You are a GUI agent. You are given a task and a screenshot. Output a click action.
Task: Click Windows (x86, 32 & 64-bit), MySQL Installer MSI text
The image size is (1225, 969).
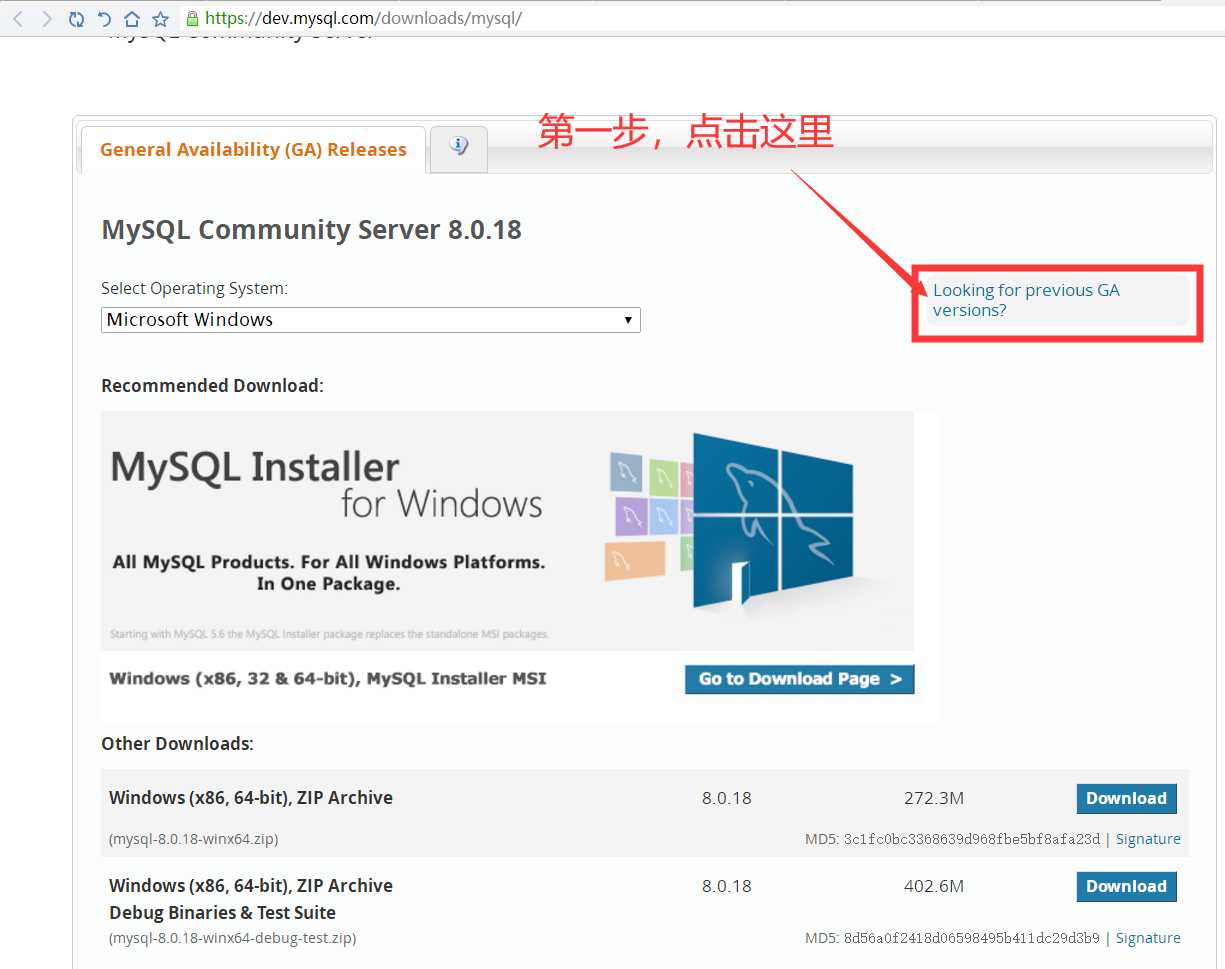coord(328,678)
